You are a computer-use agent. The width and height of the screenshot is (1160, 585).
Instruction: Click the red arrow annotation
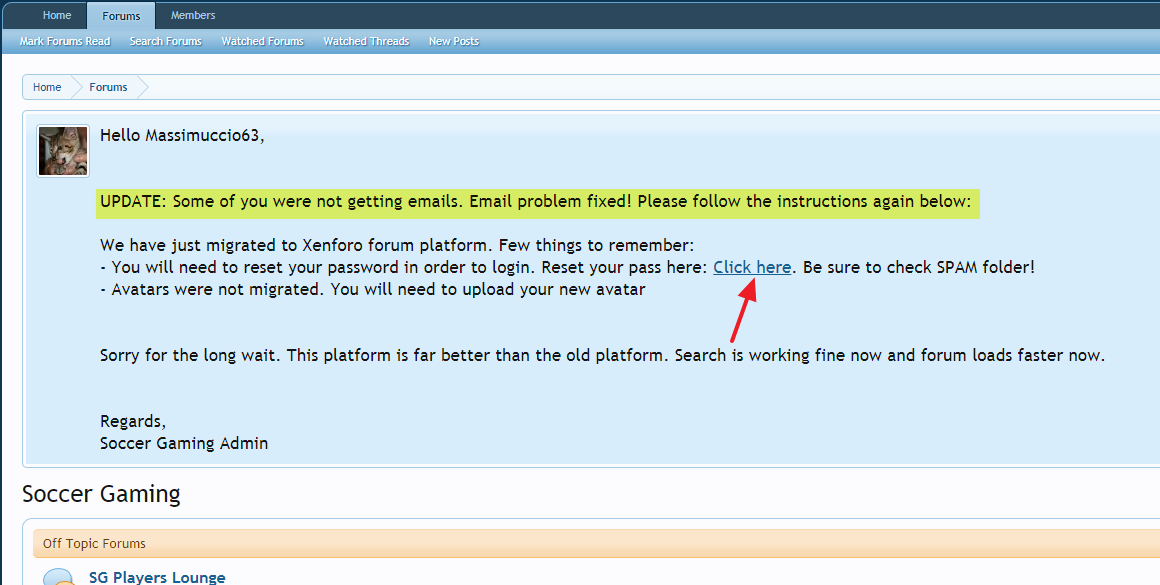pyautogui.click(x=744, y=311)
